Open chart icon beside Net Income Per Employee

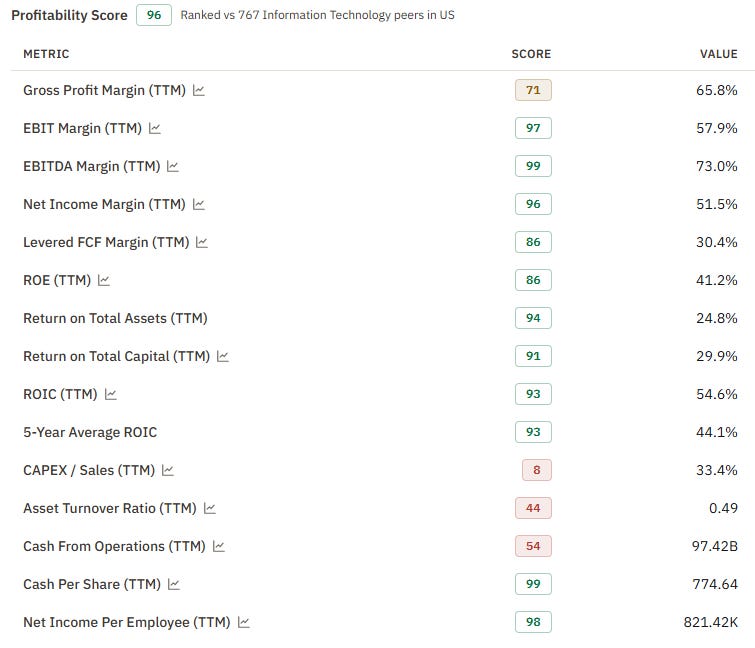244,622
